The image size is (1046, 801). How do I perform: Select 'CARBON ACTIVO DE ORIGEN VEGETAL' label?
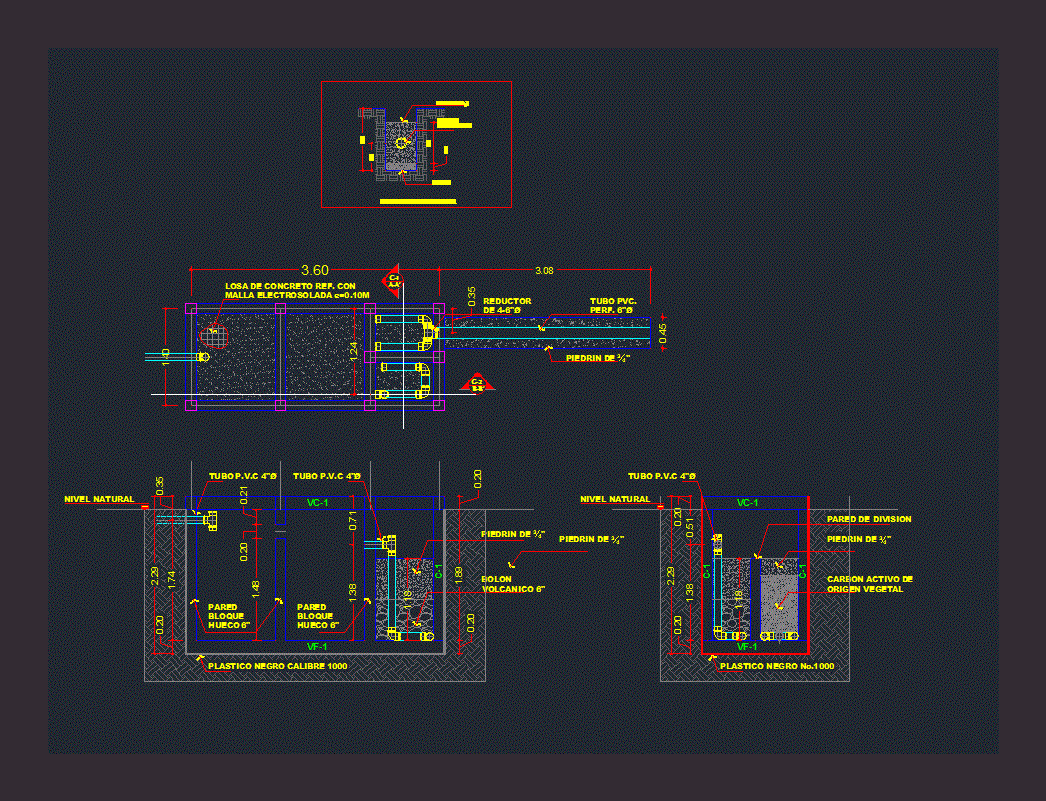pos(870,584)
